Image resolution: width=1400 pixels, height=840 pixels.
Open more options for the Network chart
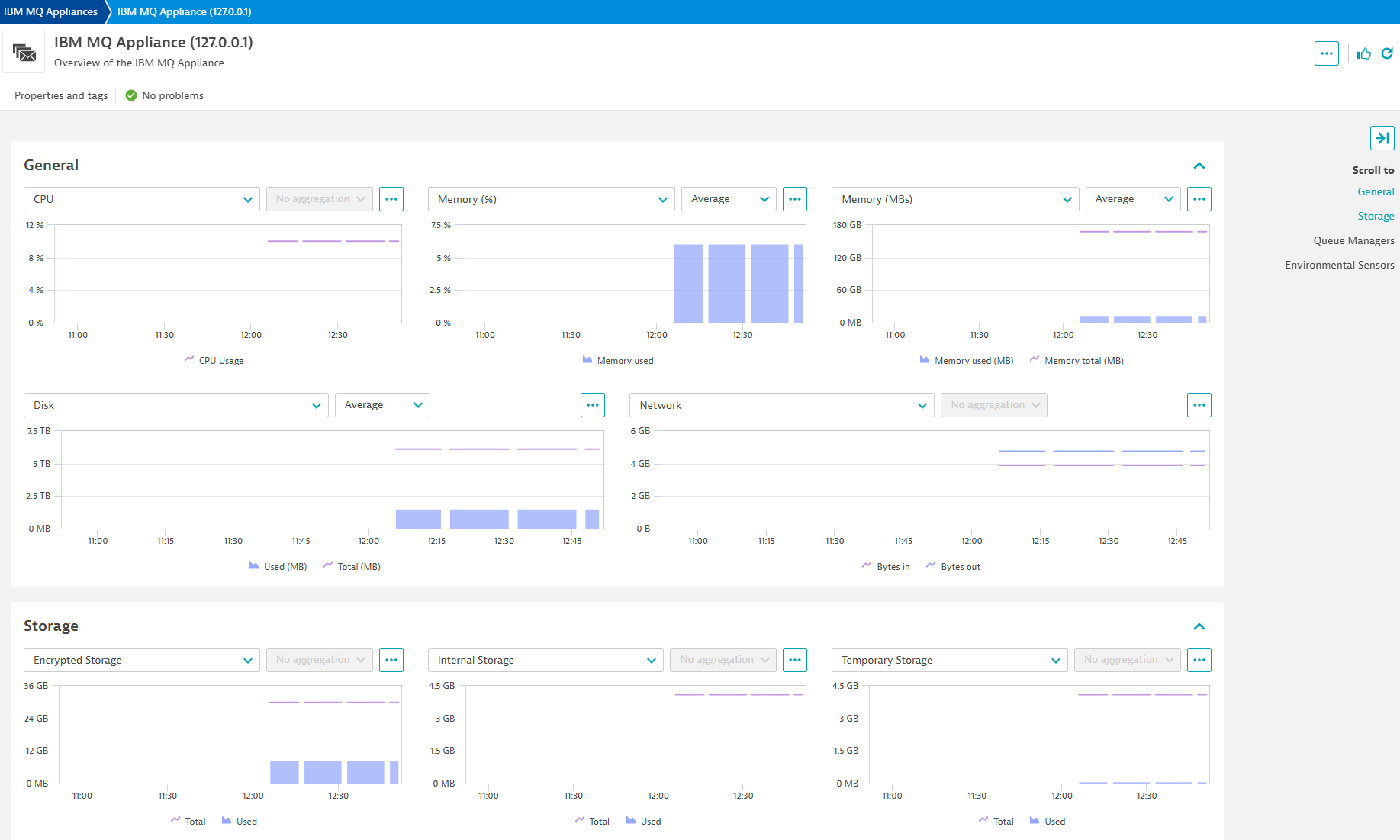(x=1199, y=405)
